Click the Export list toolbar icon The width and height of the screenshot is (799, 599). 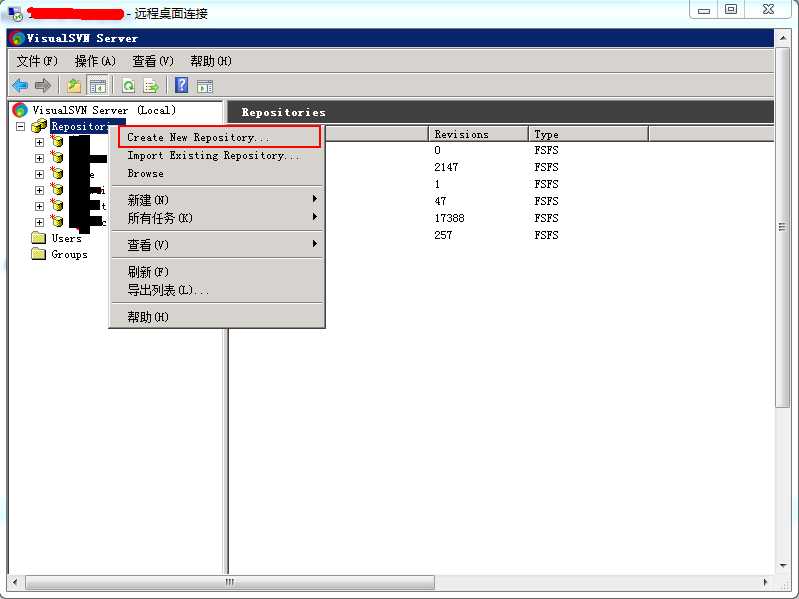point(151,86)
